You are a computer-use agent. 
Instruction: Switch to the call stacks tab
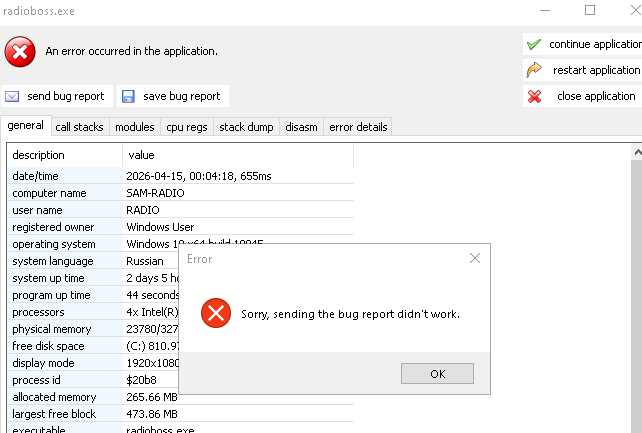[x=79, y=127]
